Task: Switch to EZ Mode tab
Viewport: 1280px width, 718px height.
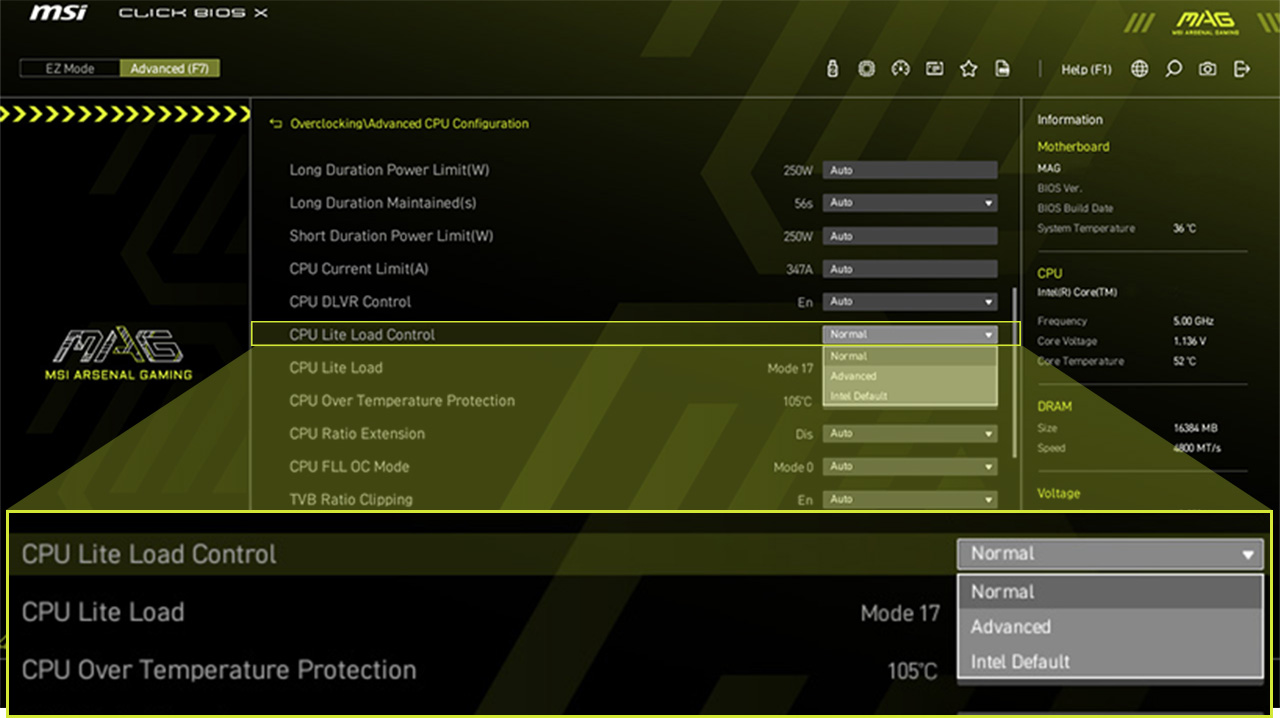Action: (x=69, y=68)
